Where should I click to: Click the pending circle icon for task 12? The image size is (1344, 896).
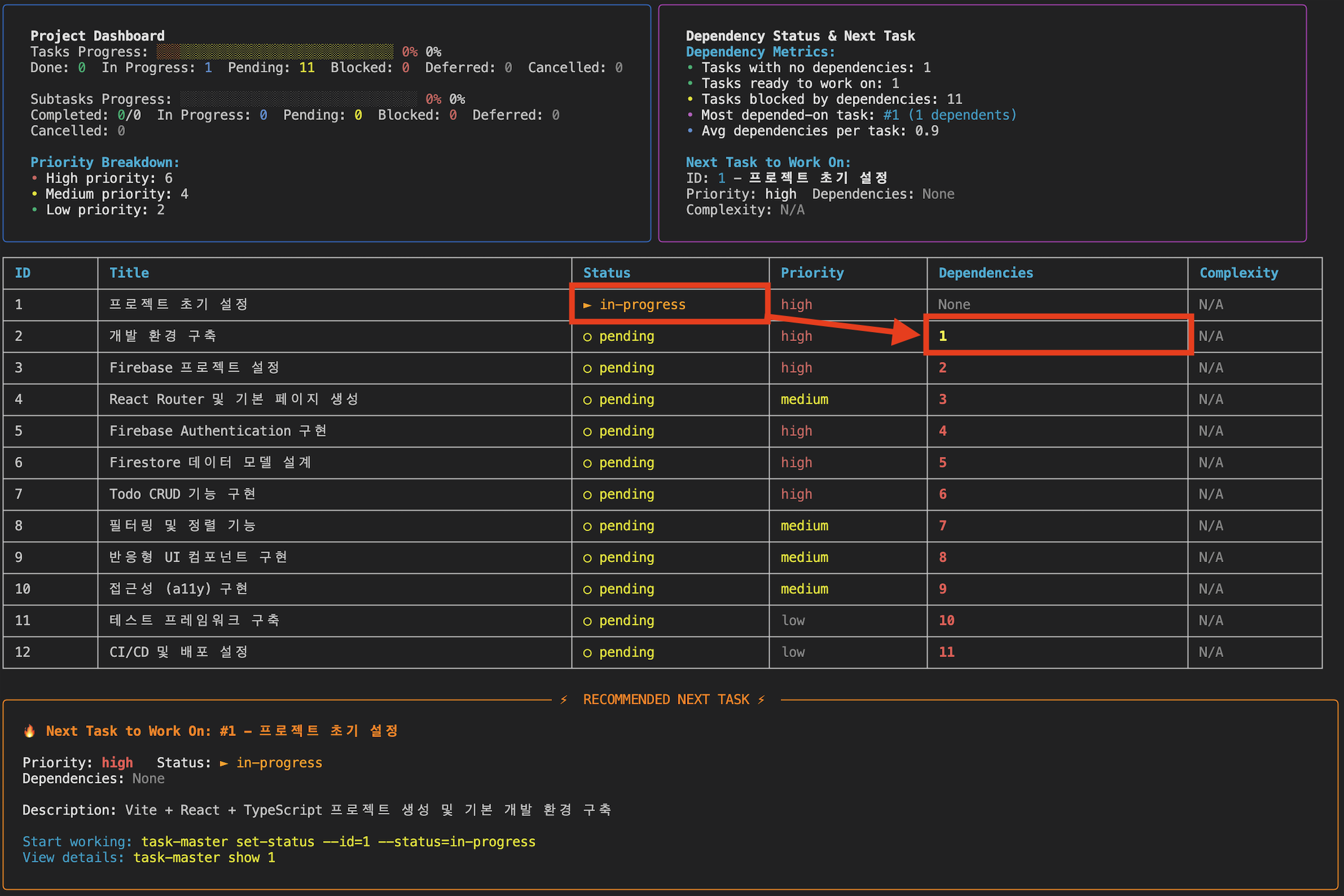(587, 653)
